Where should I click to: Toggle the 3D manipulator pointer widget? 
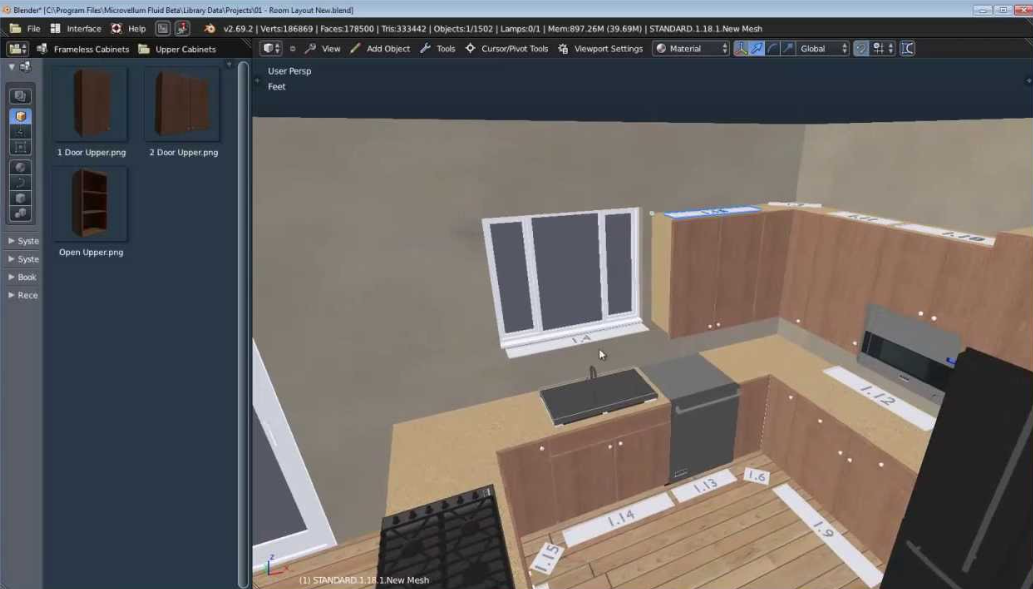tap(742, 48)
